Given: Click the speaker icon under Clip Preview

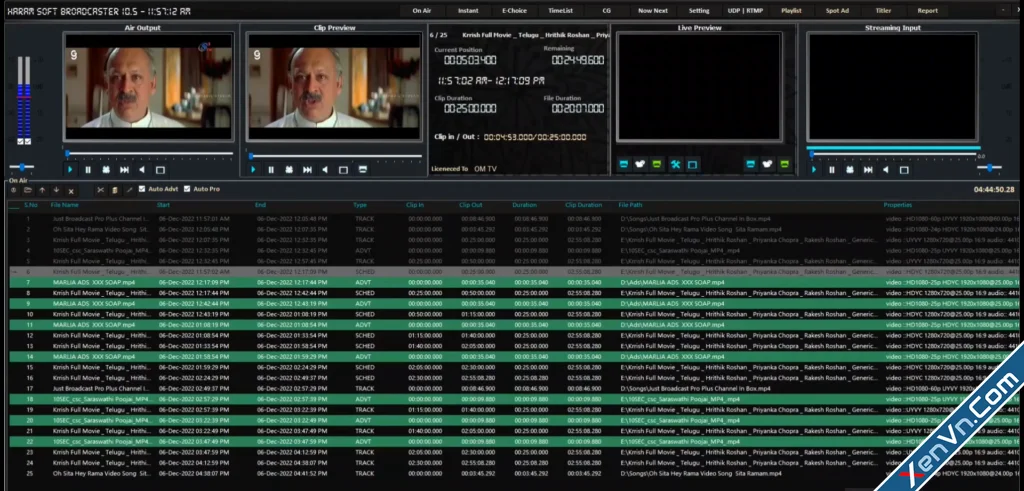Looking at the screenshot, I should coord(325,170).
